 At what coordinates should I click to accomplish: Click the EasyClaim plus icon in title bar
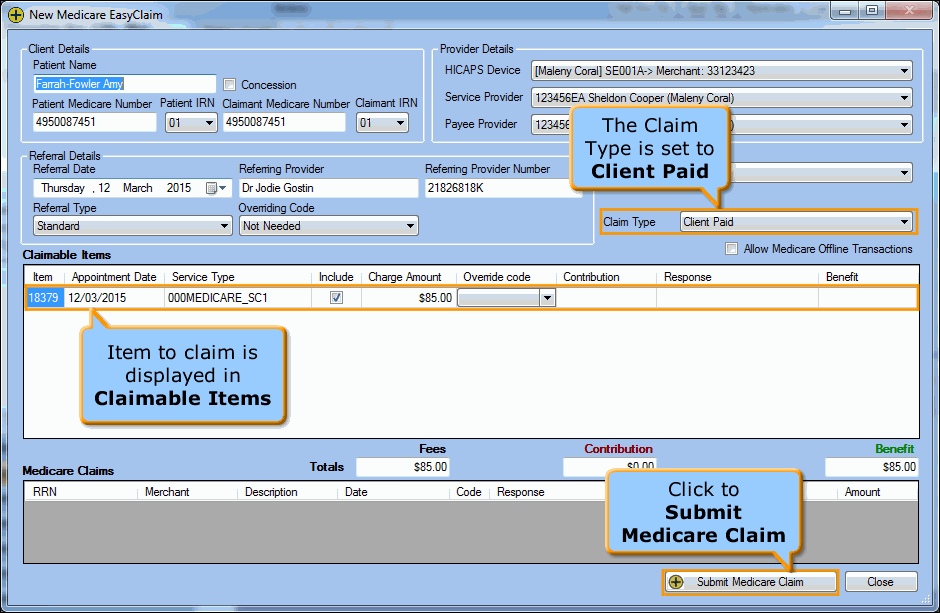(x=17, y=15)
